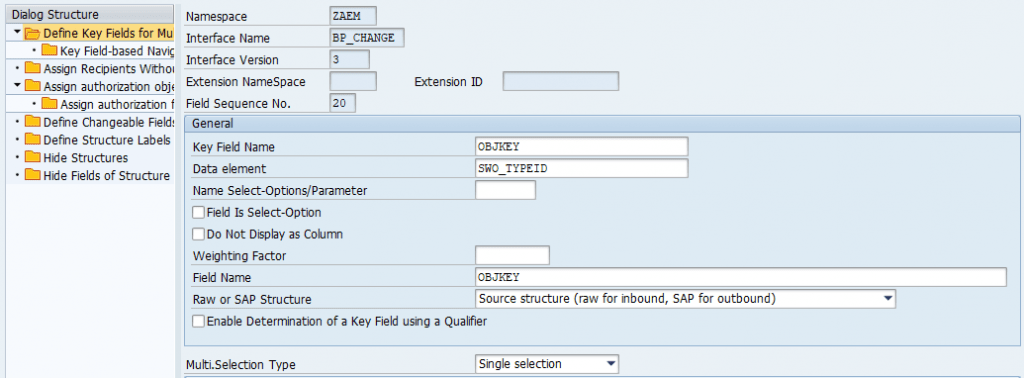Click the Weighting Factor input box
This screenshot has height=378, width=1024.
pos(512,255)
